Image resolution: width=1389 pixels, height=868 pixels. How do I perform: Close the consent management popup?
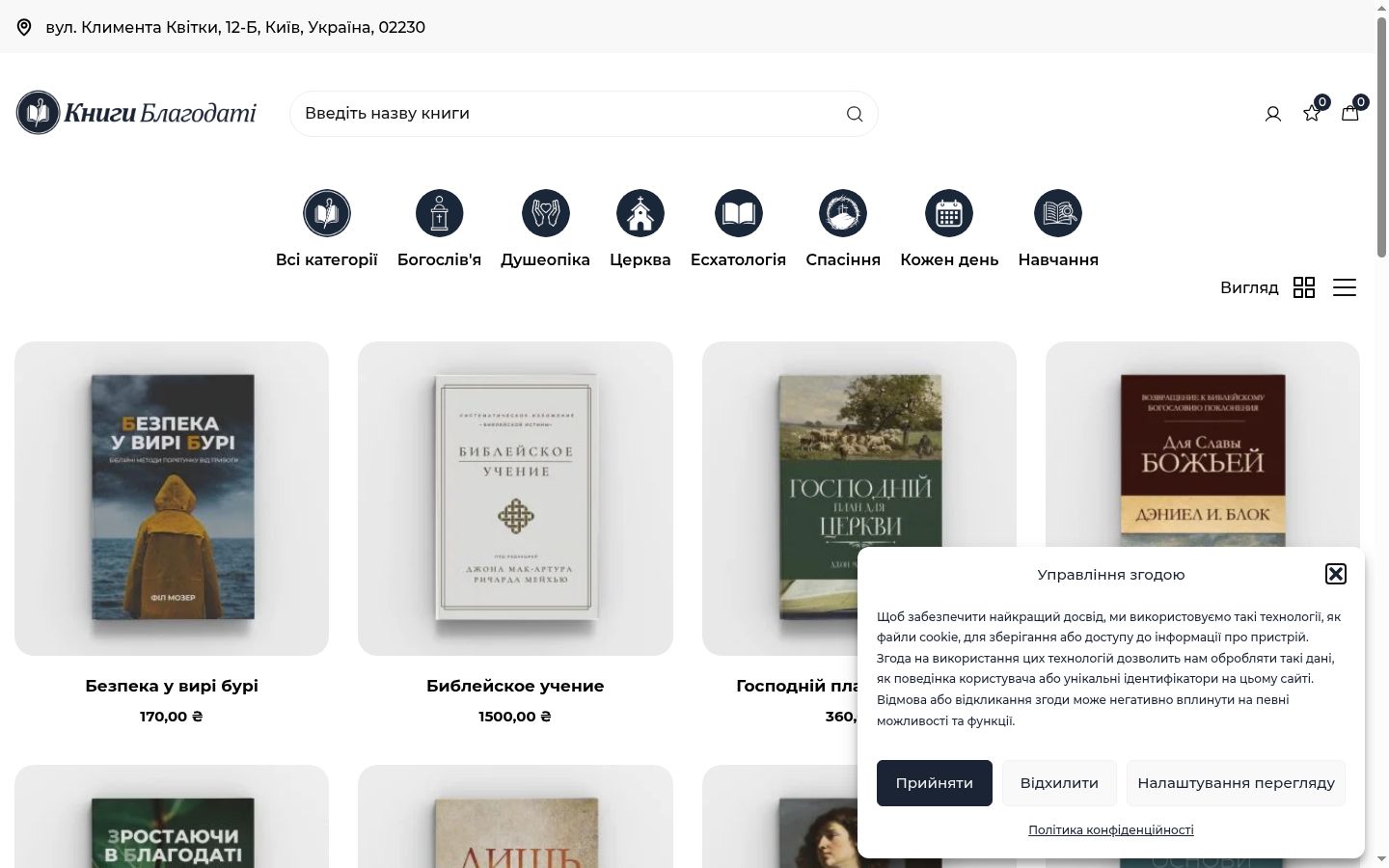[1336, 574]
